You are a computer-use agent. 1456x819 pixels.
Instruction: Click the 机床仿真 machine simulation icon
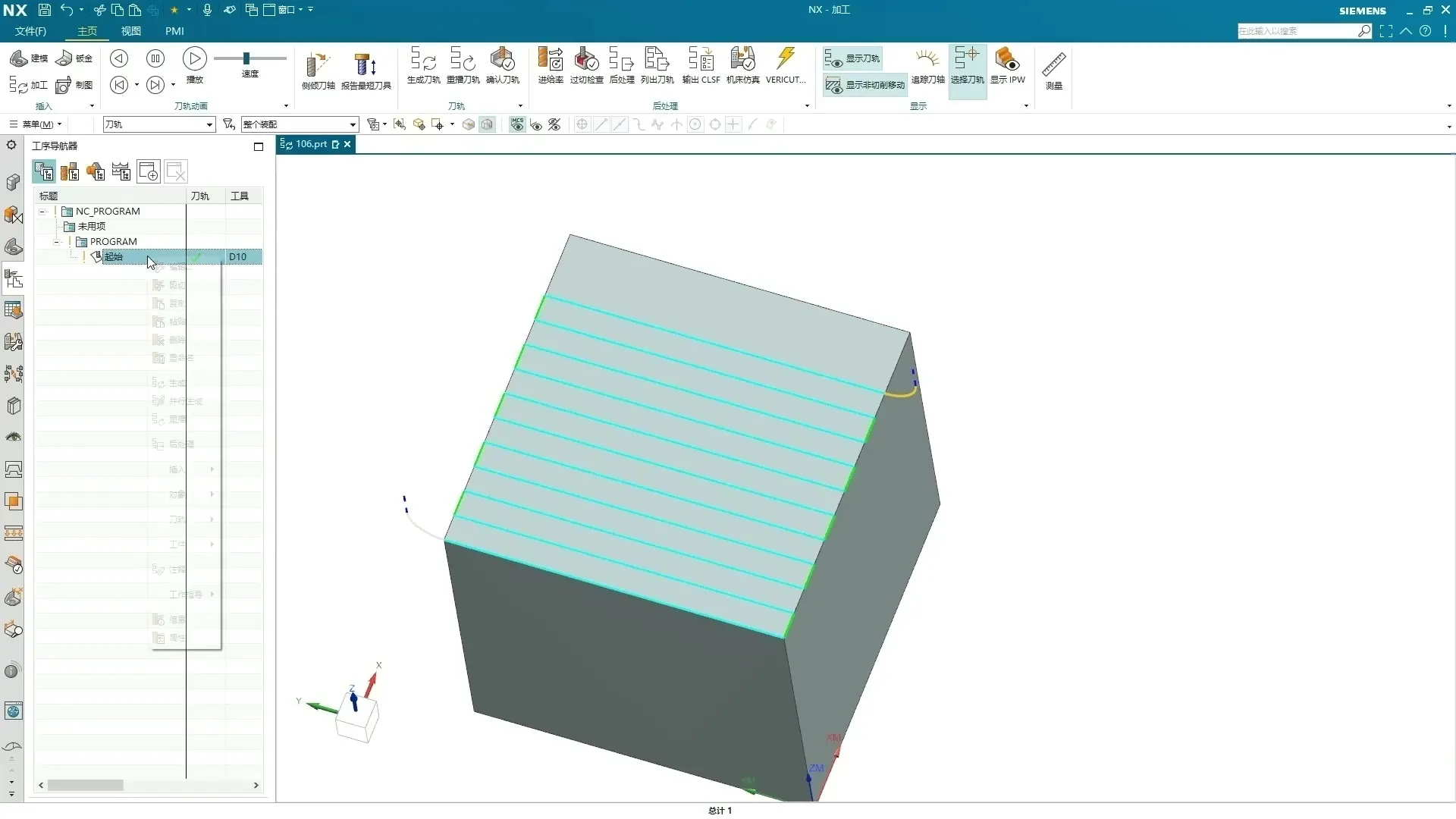[742, 61]
